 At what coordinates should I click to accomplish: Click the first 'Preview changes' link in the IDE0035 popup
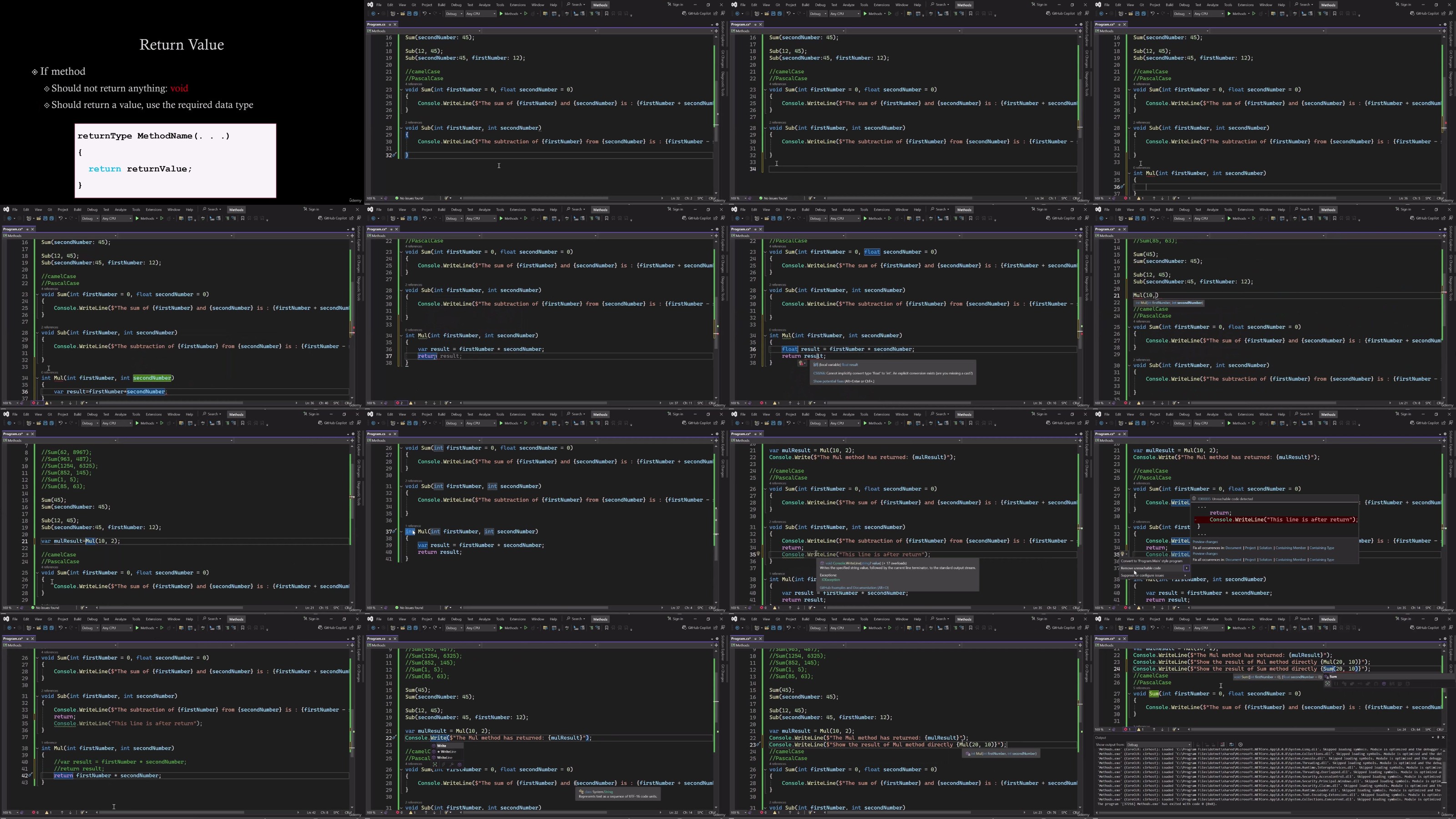pyautogui.click(x=1205, y=541)
